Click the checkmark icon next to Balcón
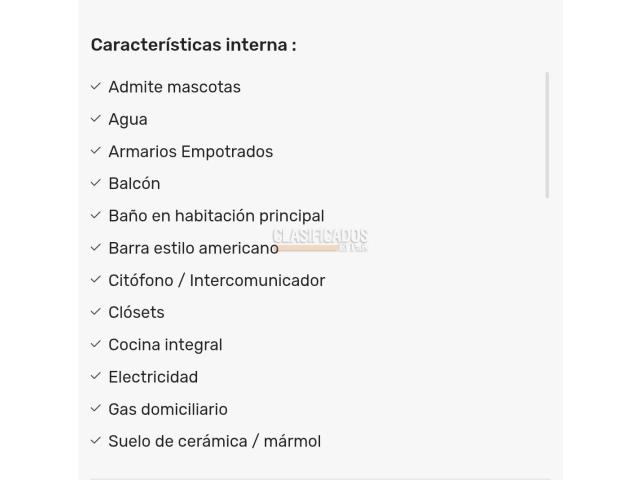 click(x=96, y=183)
